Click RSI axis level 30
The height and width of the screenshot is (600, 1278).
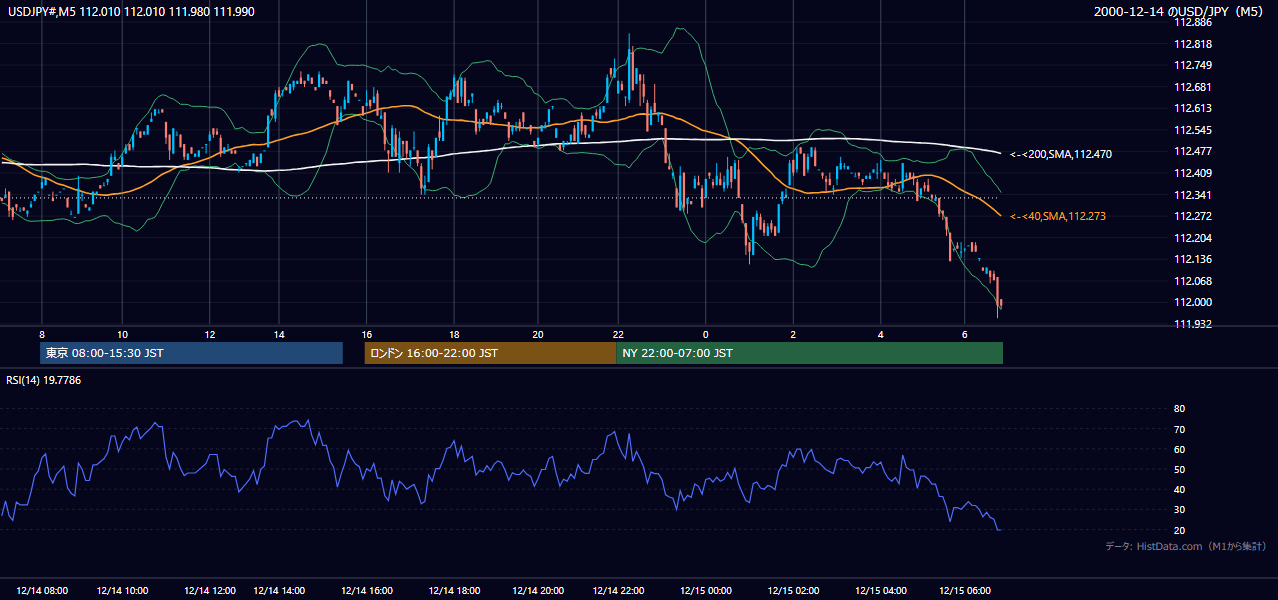(1179, 509)
